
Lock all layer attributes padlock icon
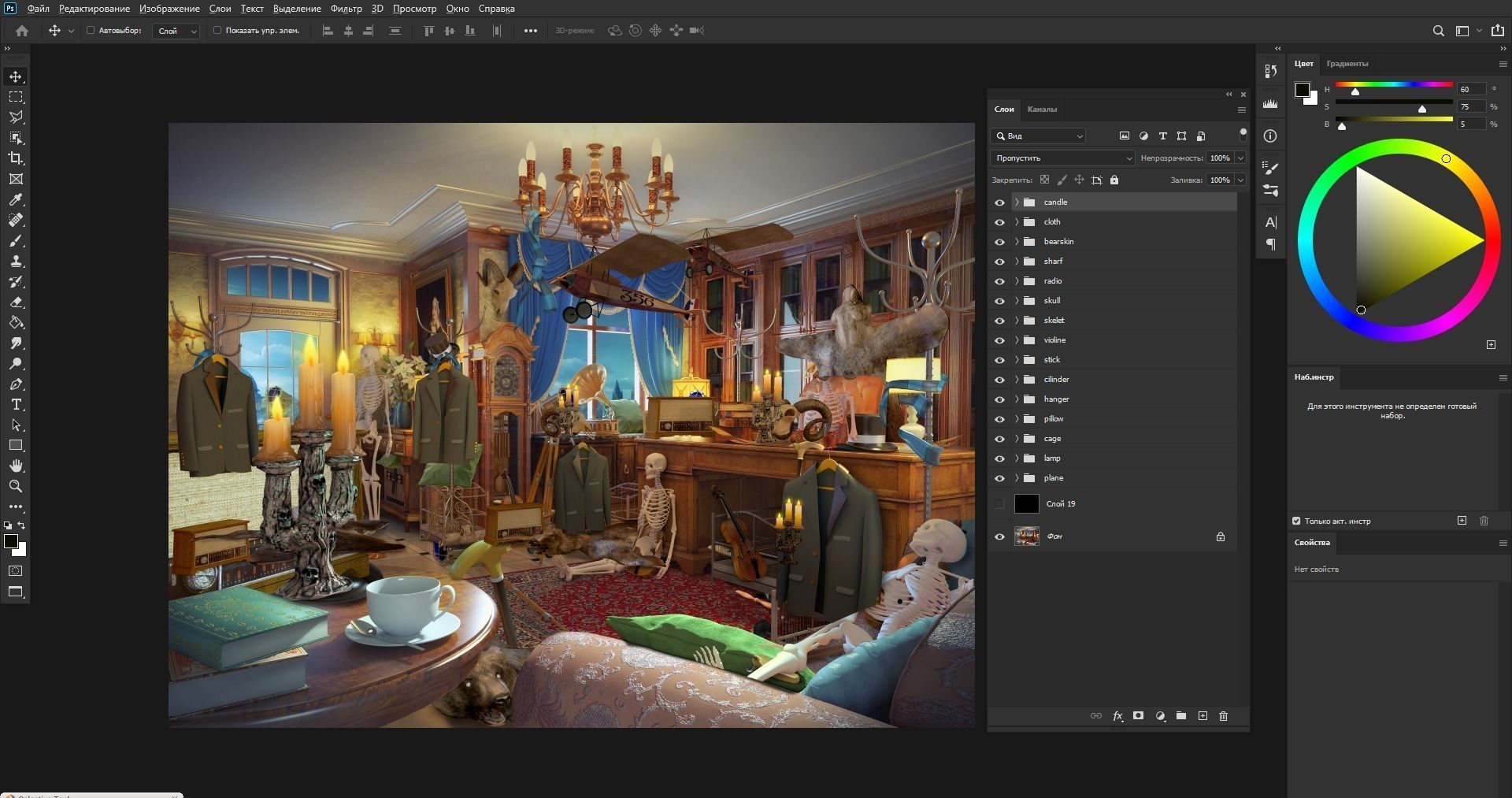coord(1114,180)
